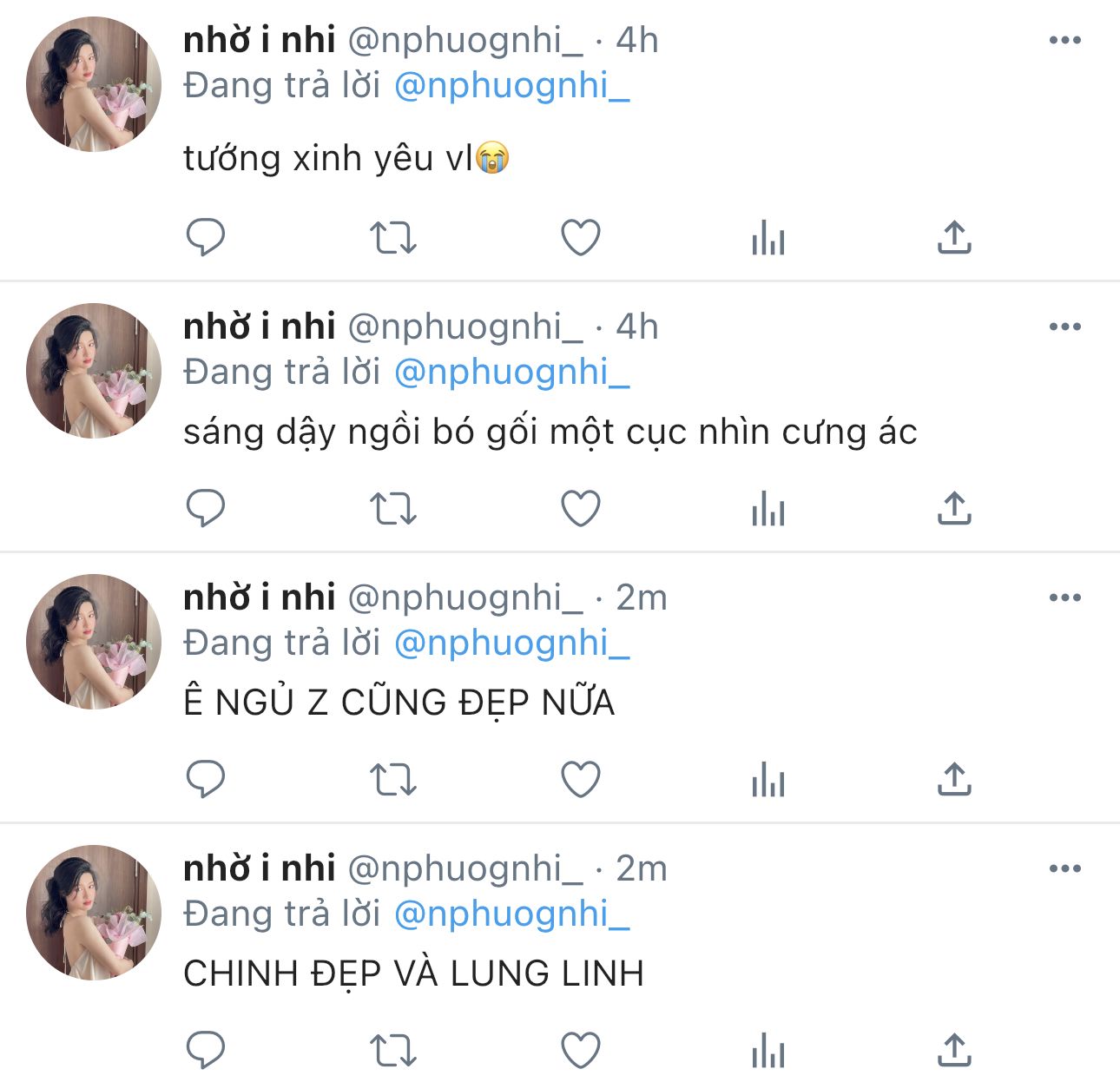Like the "sáng dậy ngồi bó gối" tweet
Image resolution: width=1120 pixels, height=1089 pixels.
(x=581, y=508)
